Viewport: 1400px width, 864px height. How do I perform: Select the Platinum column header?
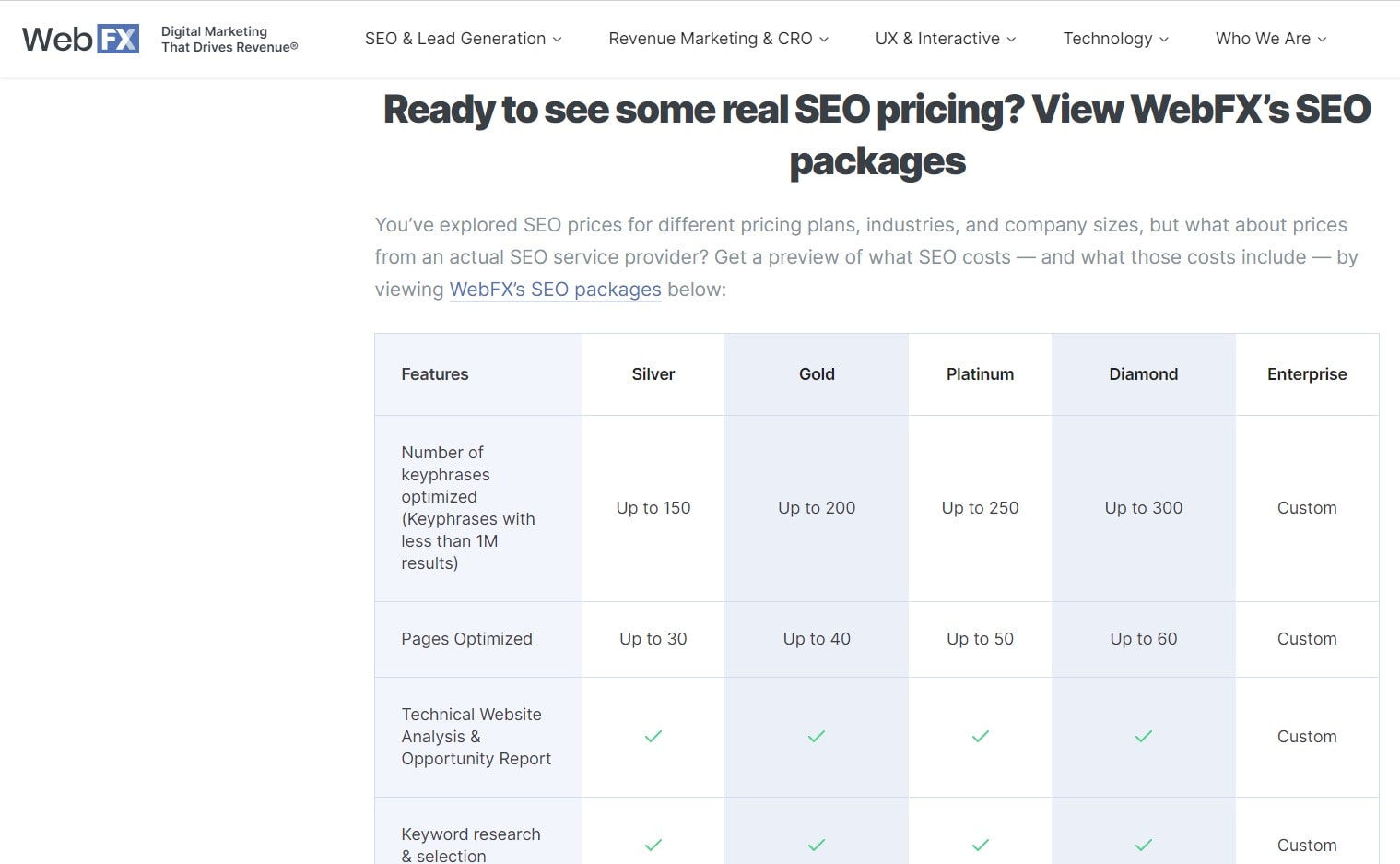(x=980, y=374)
